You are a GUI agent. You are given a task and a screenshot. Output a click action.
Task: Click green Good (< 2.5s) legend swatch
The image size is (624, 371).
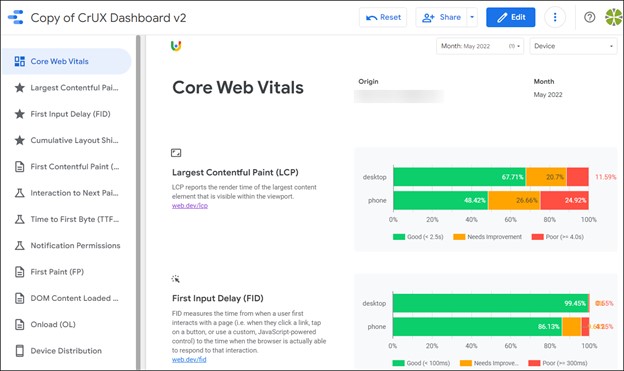tap(399, 237)
